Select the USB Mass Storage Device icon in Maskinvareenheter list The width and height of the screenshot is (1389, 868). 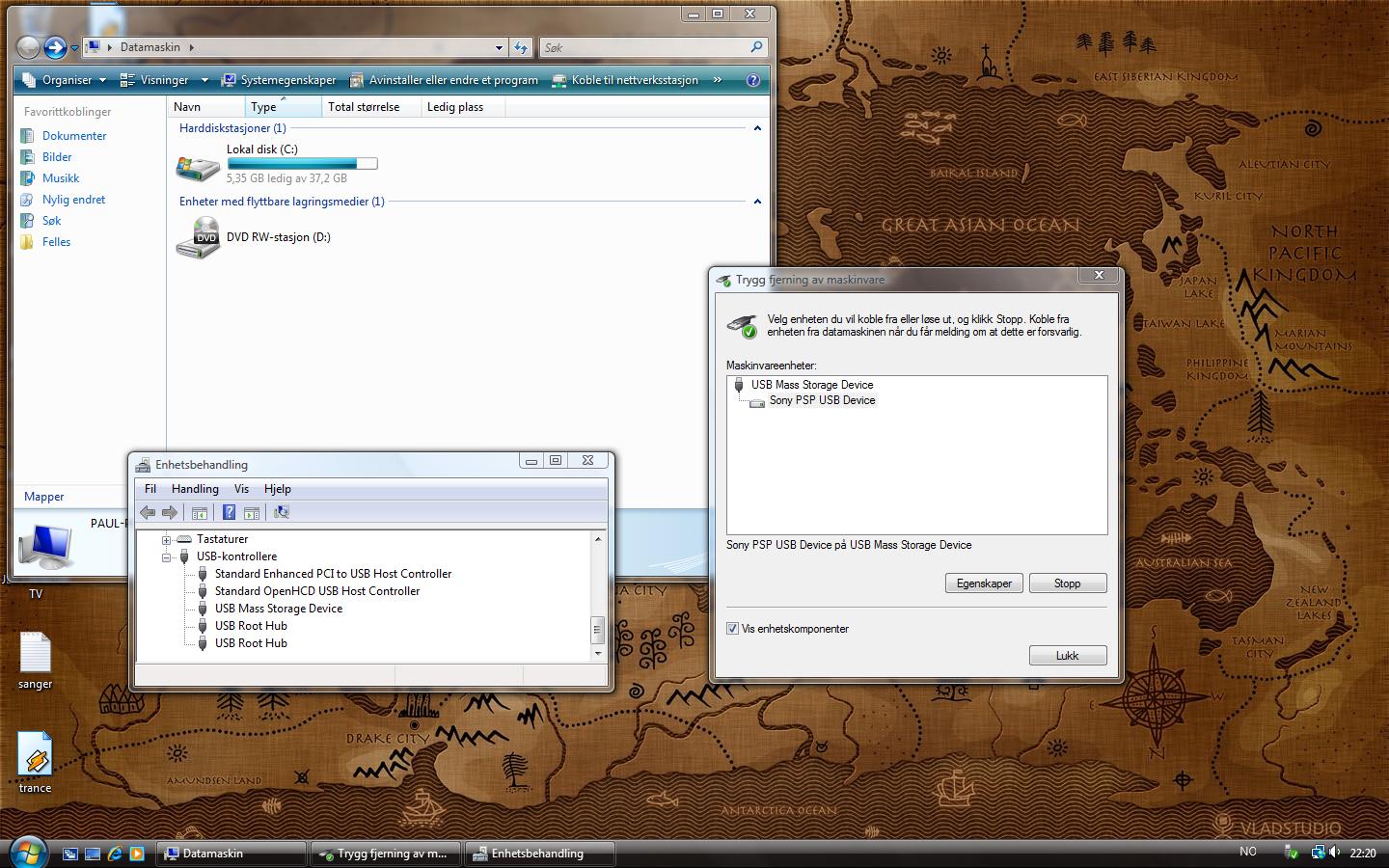[x=739, y=385]
